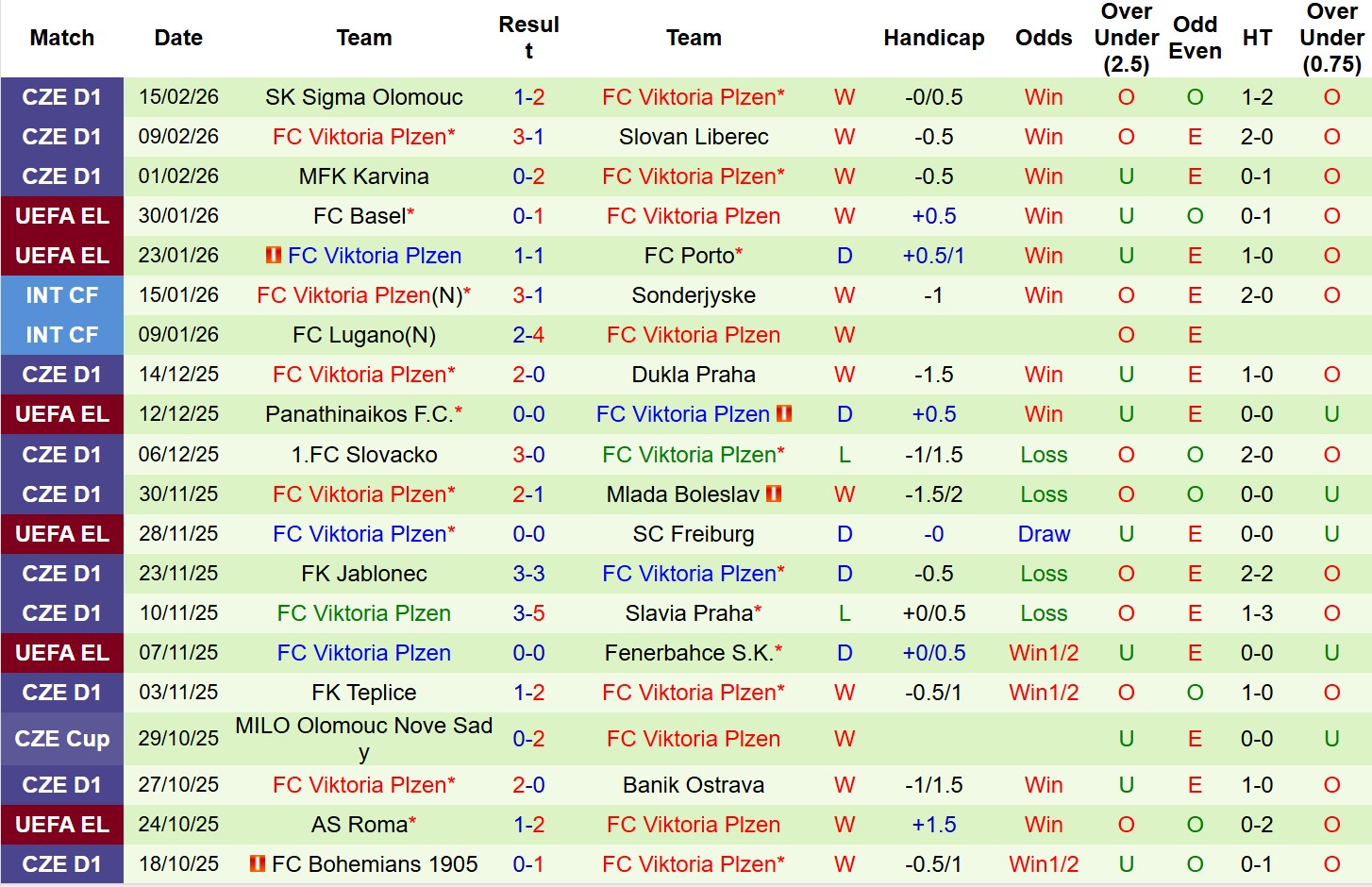The height and width of the screenshot is (887, 1372).
Task: Open the 3-3 result for FK Jablonec
Action: pyautogui.click(x=528, y=574)
